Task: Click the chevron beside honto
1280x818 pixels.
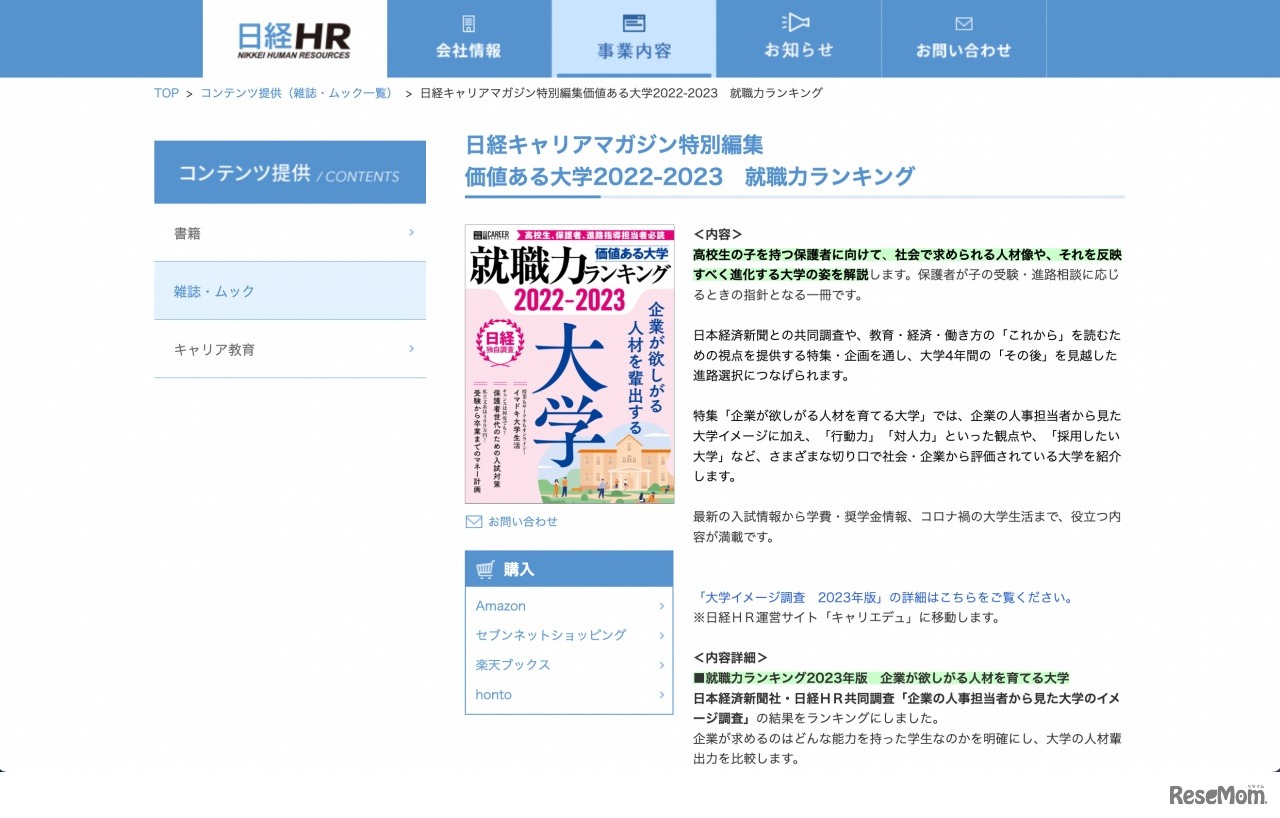Action: tap(662, 694)
